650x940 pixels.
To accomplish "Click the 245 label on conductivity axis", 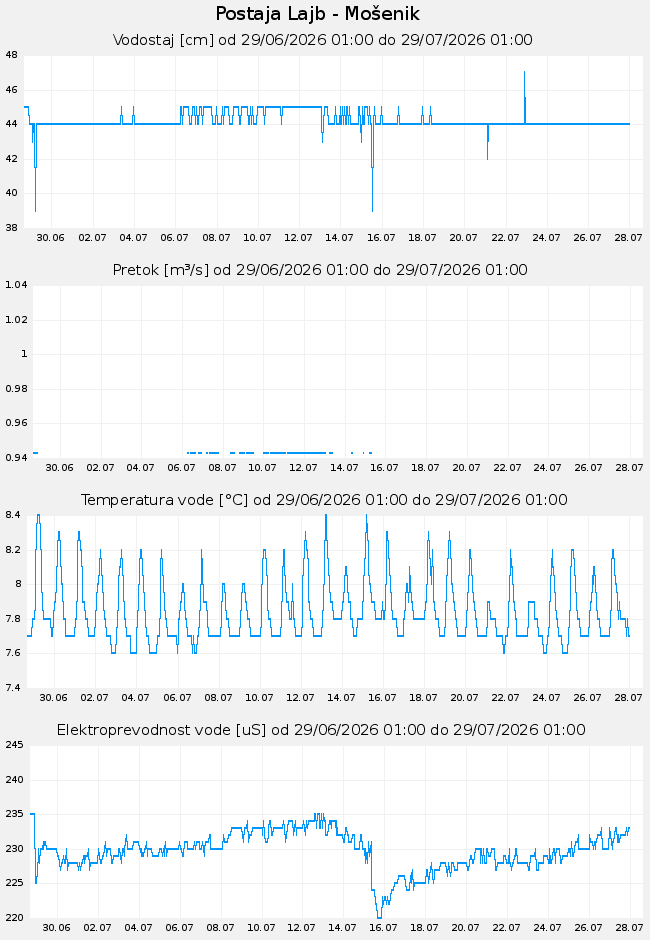I will (14, 745).
